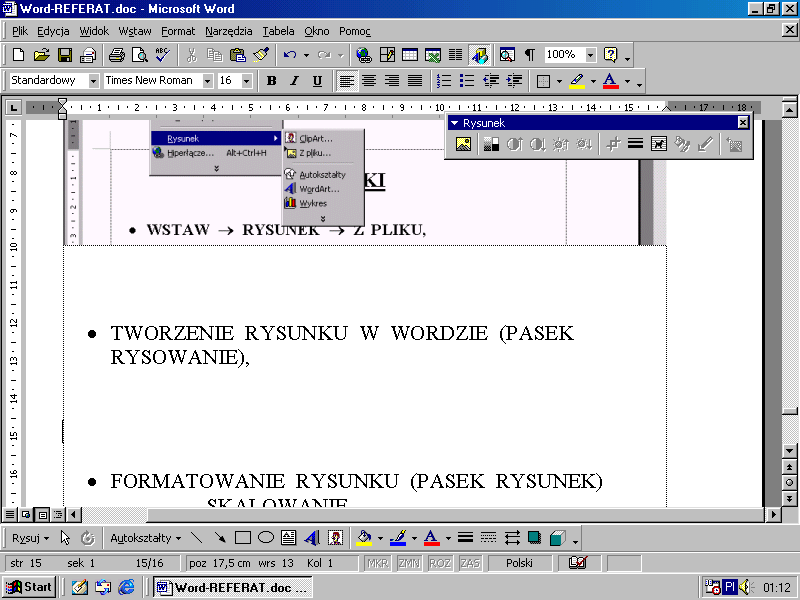Select the Oval shape tool
Screen dimensions: 800x600
coord(266,538)
